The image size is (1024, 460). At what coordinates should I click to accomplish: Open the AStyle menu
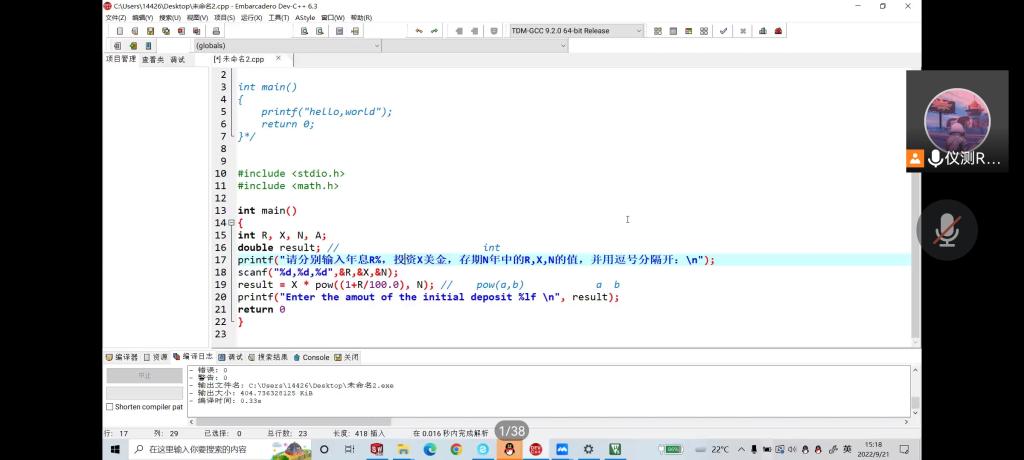(x=305, y=18)
